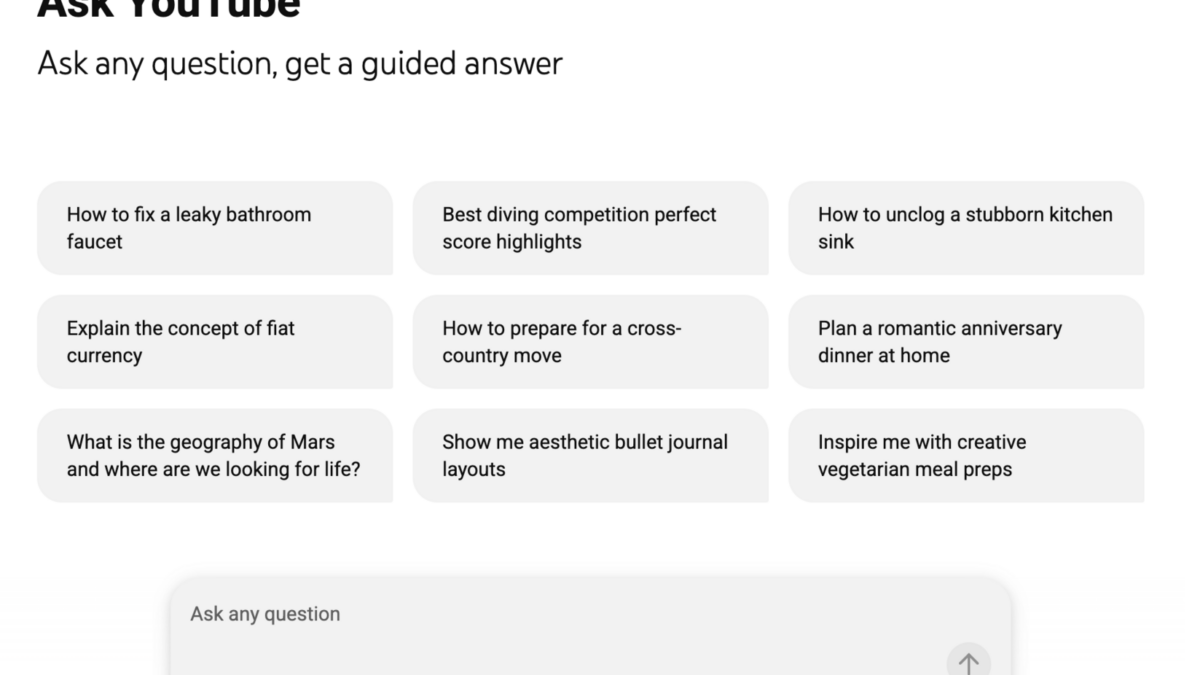Choose "Plan a romantic anniversary dinner at home"
This screenshot has width=1200, height=675.
click(x=966, y=342)
